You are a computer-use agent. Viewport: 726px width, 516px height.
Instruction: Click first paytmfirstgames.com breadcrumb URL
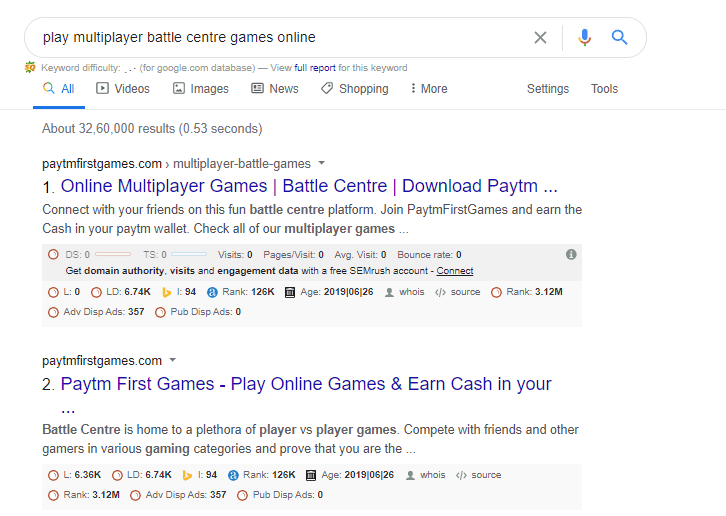pyautogui.click(x=102, y=164)
